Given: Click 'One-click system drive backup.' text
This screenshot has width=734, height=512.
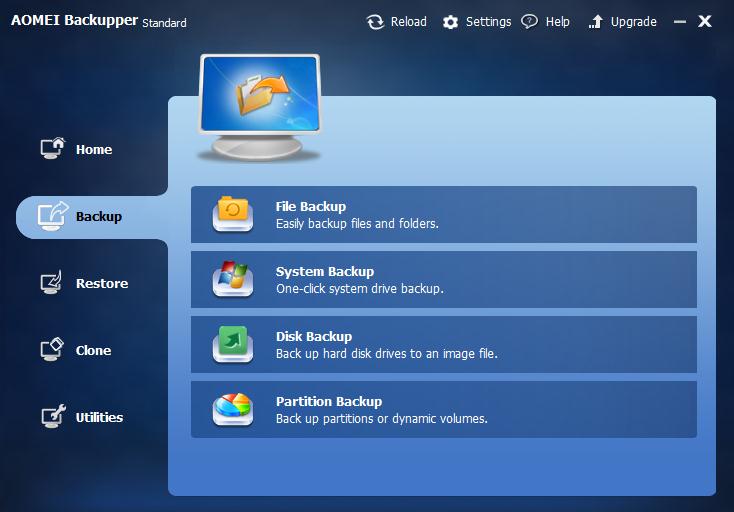Looking at the screenshot, I should tap(360, 289).
